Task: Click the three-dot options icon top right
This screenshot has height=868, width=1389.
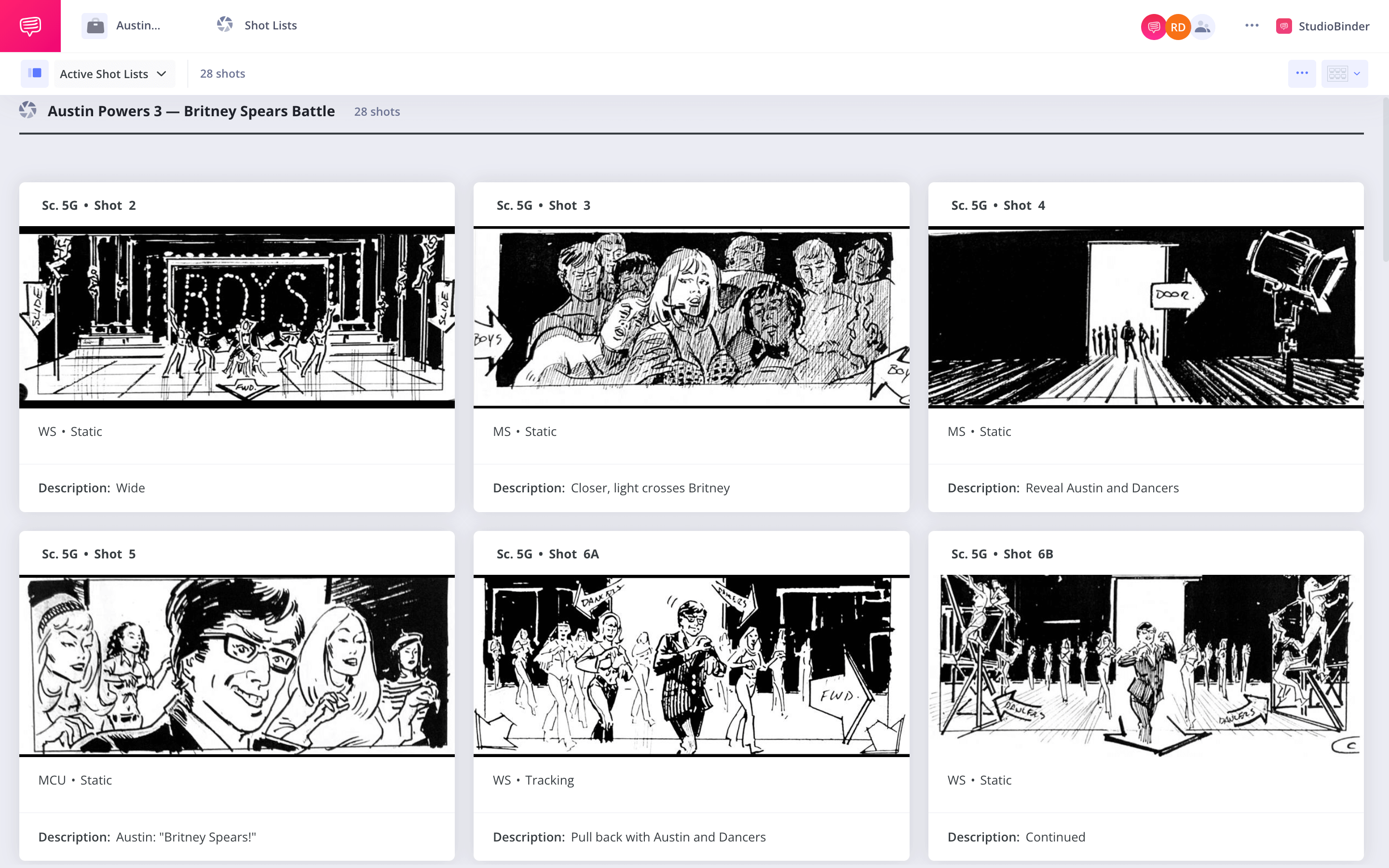Action: coord(1252,26)
